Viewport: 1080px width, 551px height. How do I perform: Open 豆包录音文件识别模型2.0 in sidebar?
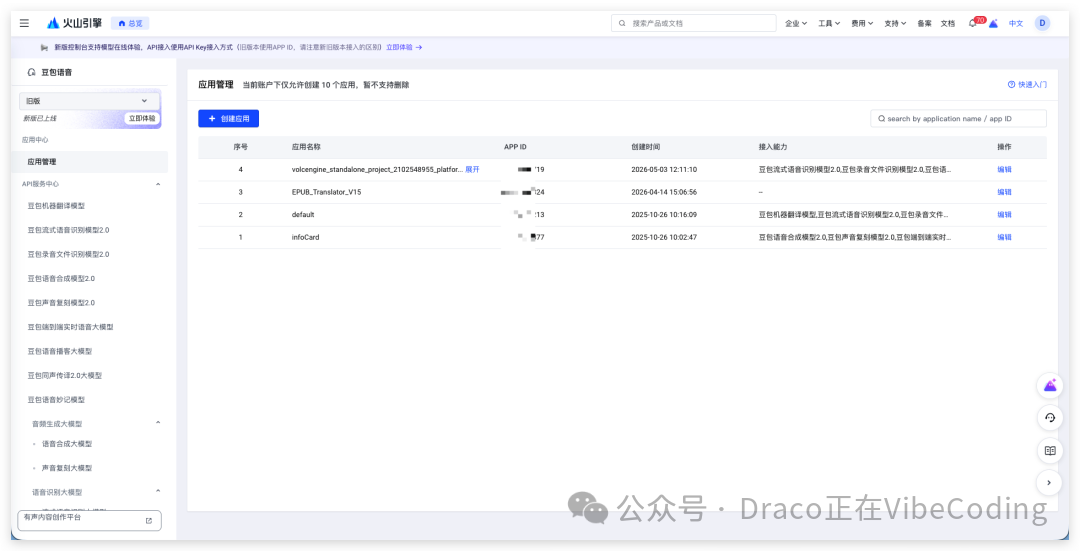(x=68, y=254)
